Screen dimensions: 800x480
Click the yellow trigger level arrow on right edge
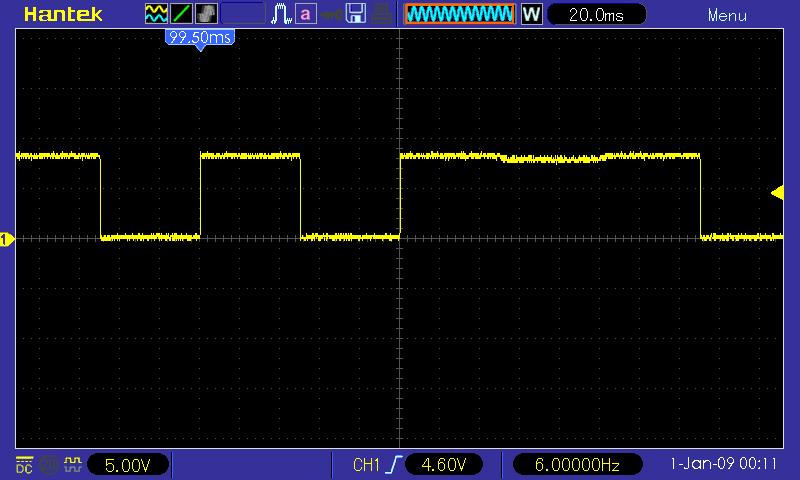[777, 193]
